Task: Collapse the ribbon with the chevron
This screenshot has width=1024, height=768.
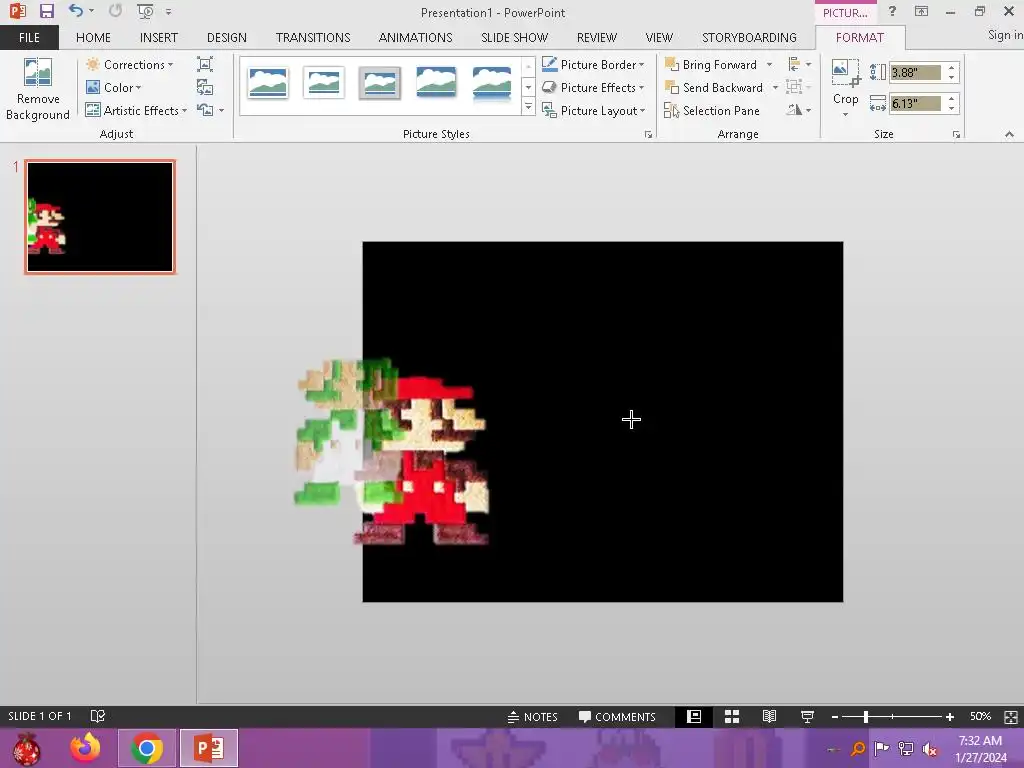Action: pos(1010,134)
